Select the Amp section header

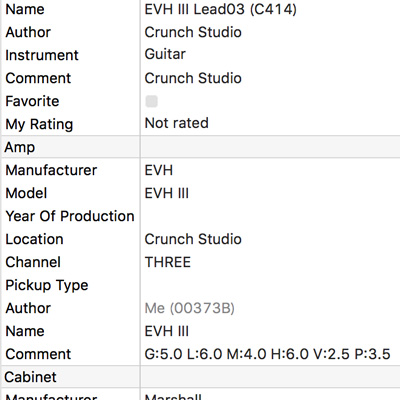(x=200, y=147)
